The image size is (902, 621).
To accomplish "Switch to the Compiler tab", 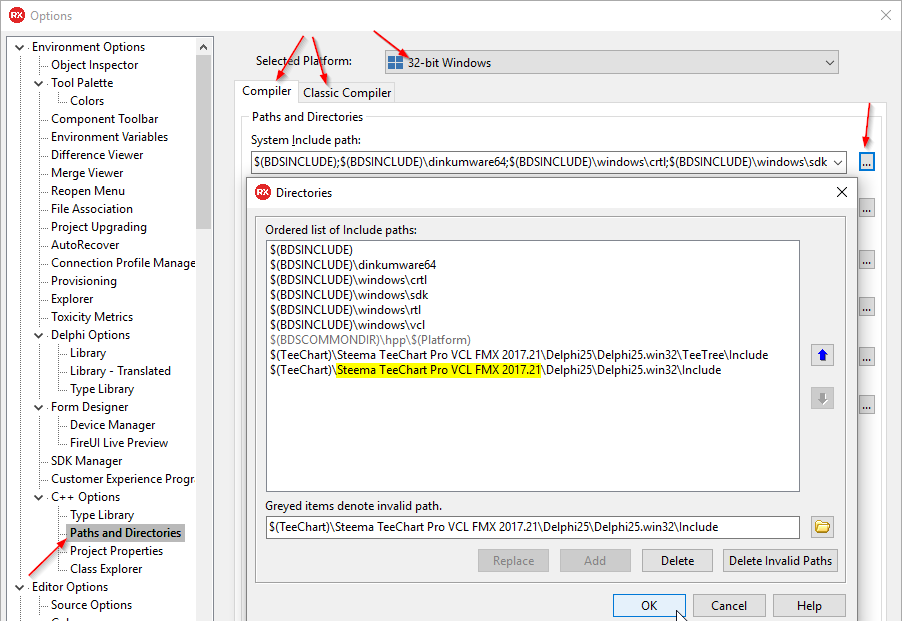I will pyautogui.click(x=266, y=91).
